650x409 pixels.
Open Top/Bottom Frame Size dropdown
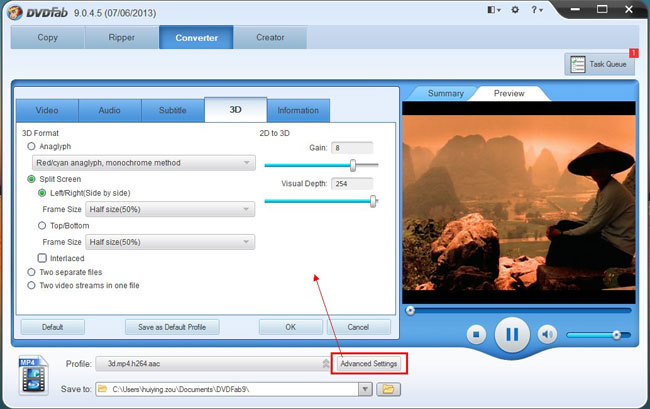170,242
